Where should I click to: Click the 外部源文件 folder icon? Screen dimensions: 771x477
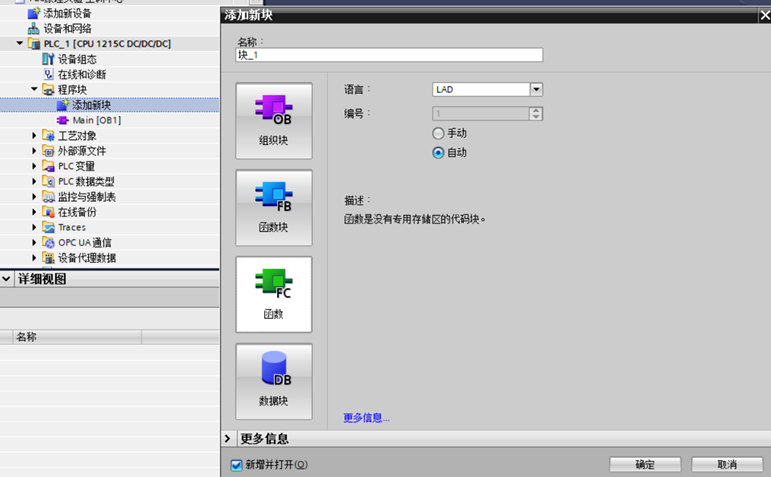48,151
